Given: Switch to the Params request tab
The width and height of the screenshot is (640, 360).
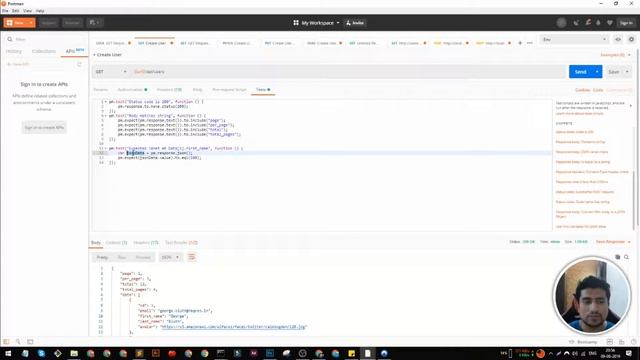Looking at the screenshot, I should (x=100, y=89).
